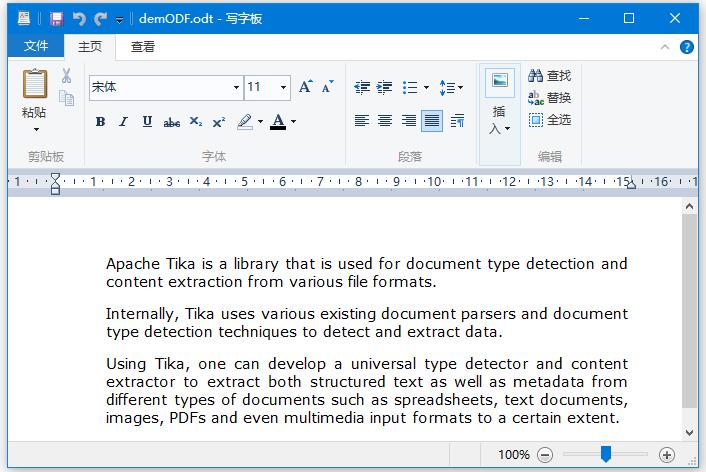Click the font color A icon
Screen dimensions: 706x472
[278, 122]
